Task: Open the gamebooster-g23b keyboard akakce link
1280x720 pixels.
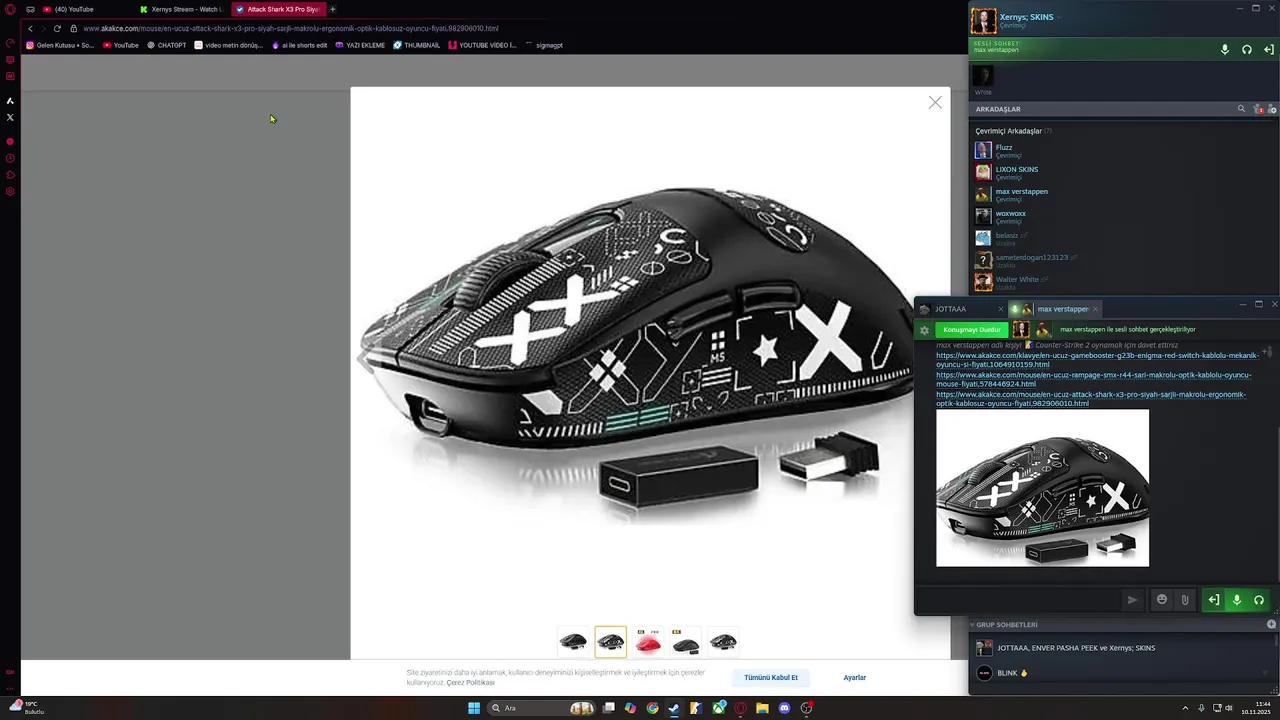Action: point(1097,360)
